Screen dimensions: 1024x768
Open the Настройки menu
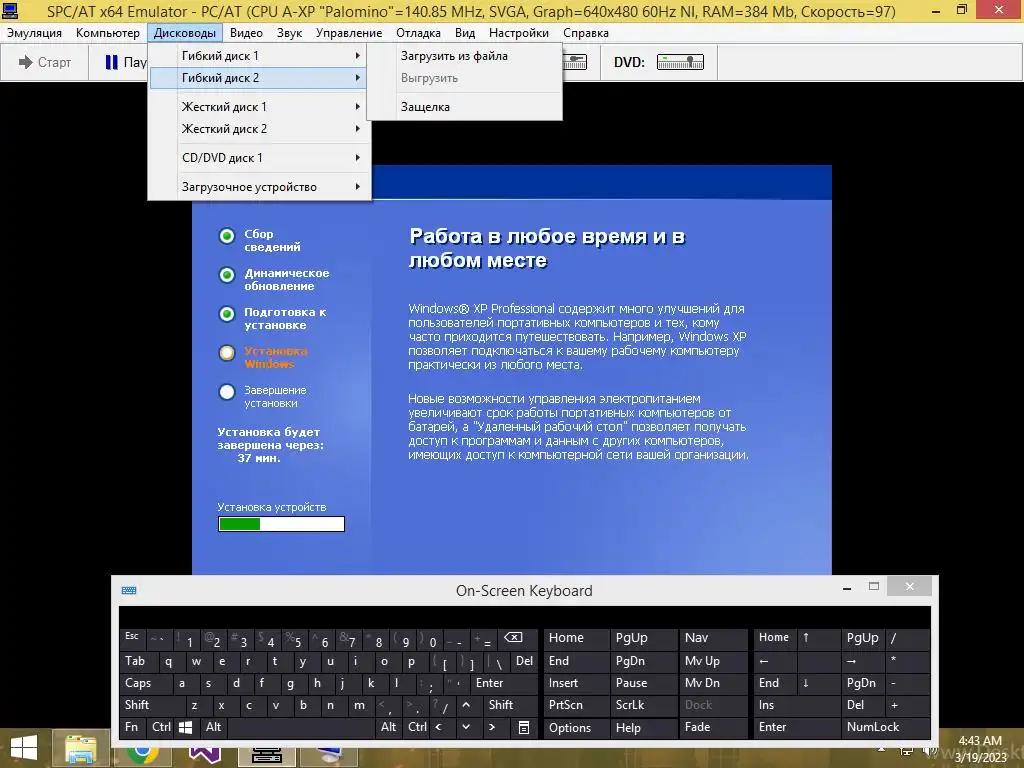point(519,33)
